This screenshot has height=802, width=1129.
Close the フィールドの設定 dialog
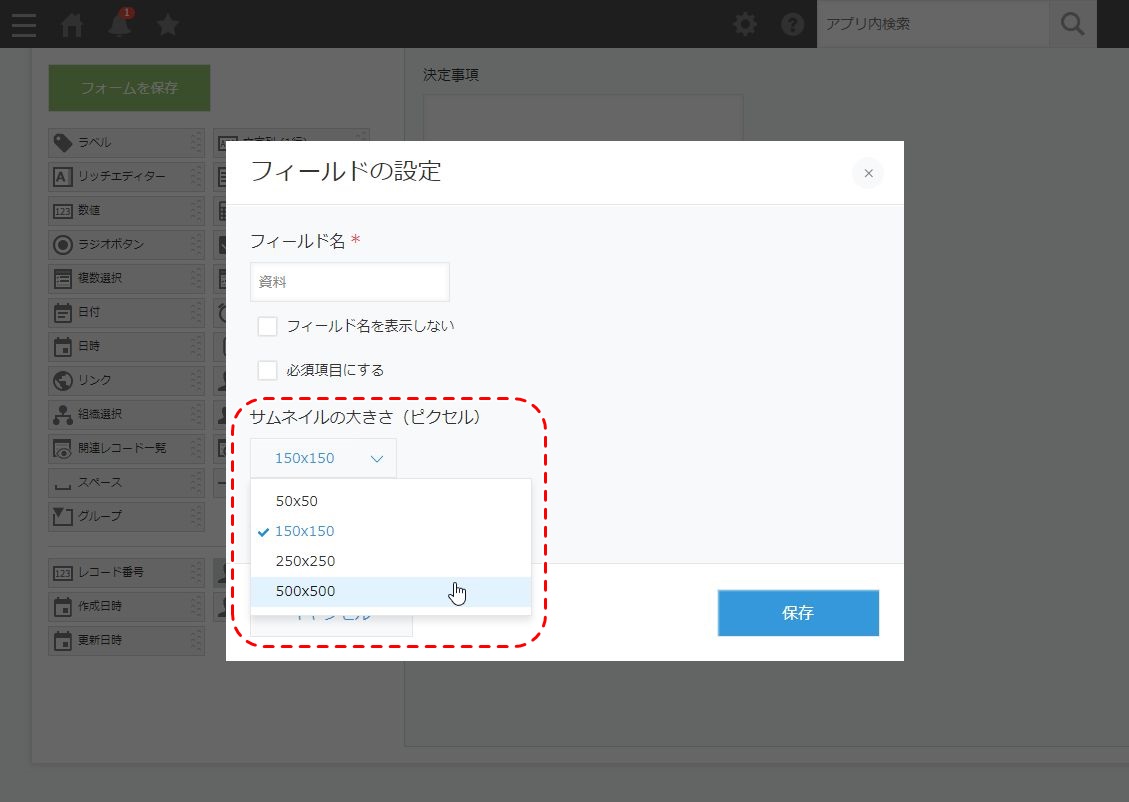(x=868, y=173)
